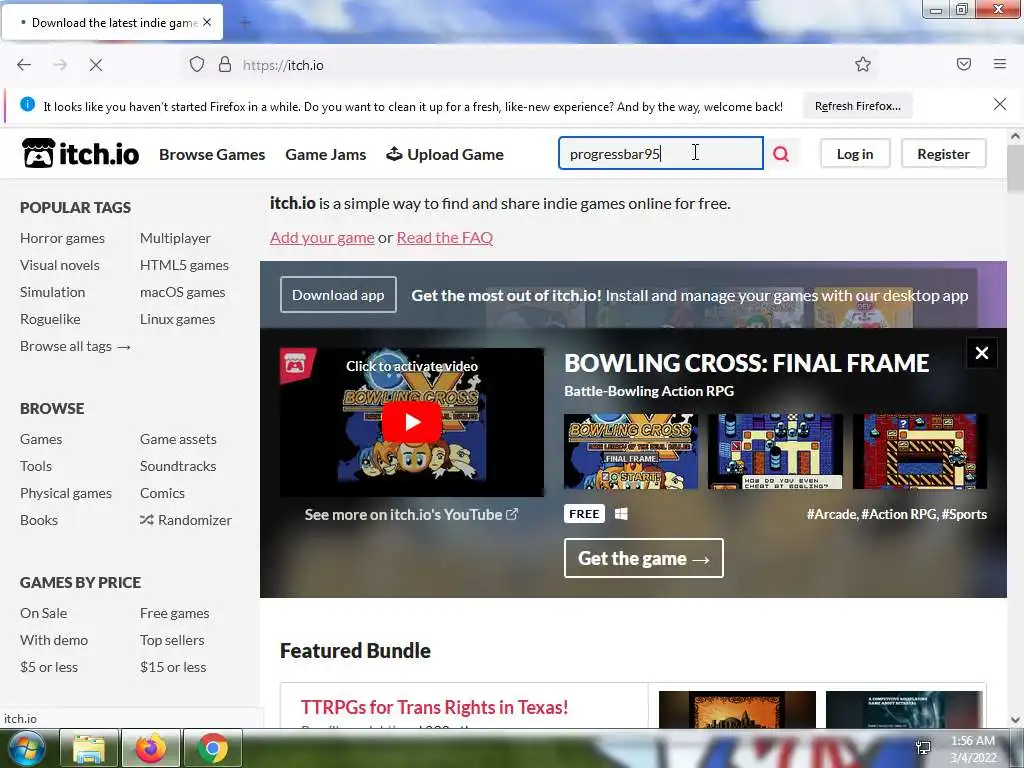Screen dimensions: 1024x768
Task: Click the itch.io logo in header
Action: (80, 153)
